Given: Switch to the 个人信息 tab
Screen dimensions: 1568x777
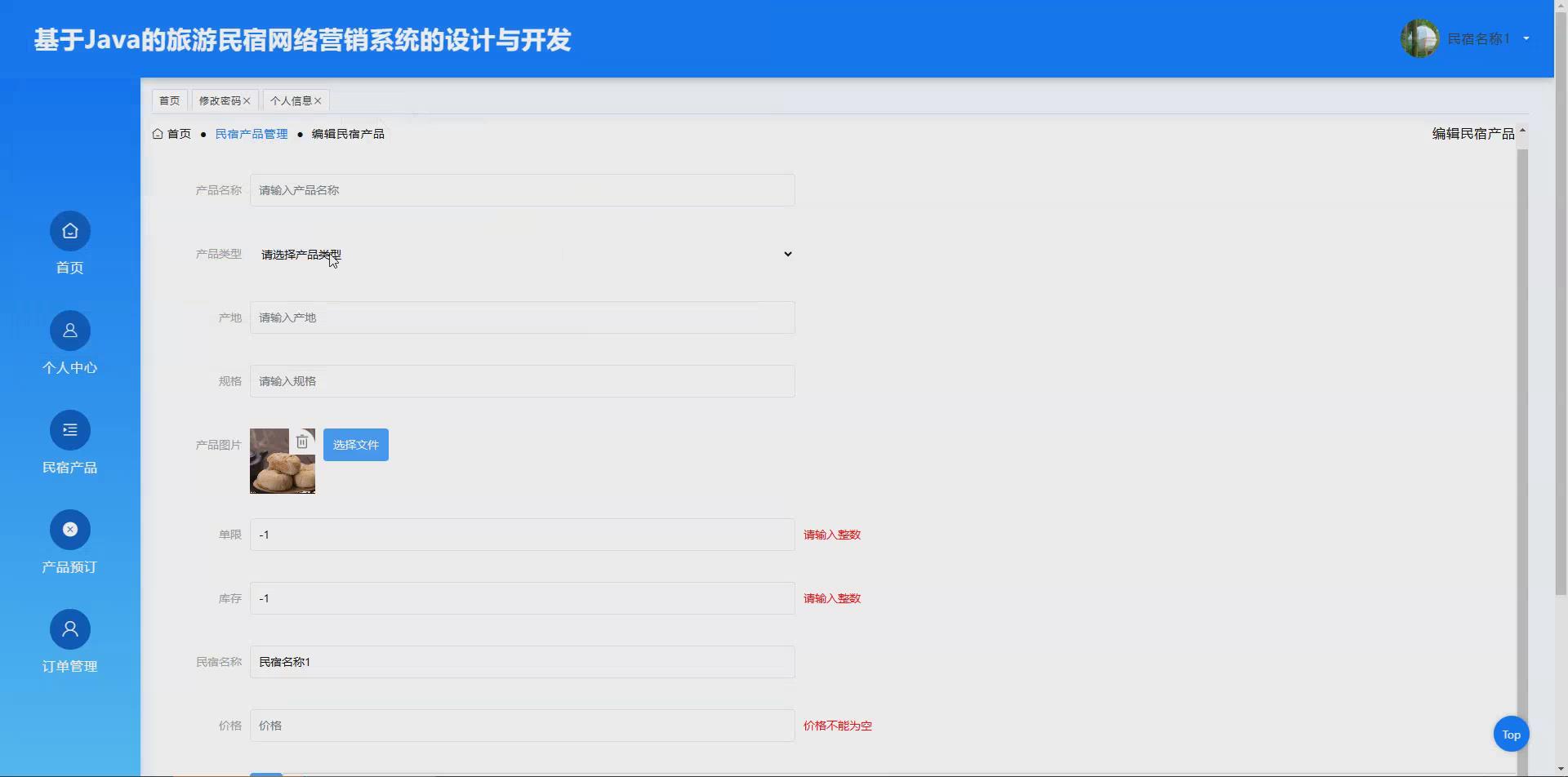Looking at the screenshot, I should [290, 100].
